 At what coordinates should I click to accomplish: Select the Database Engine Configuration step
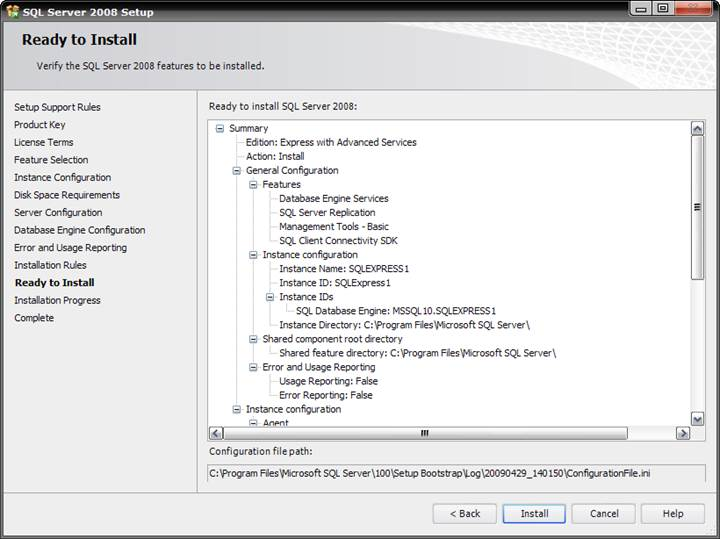(x=79, y=230)
